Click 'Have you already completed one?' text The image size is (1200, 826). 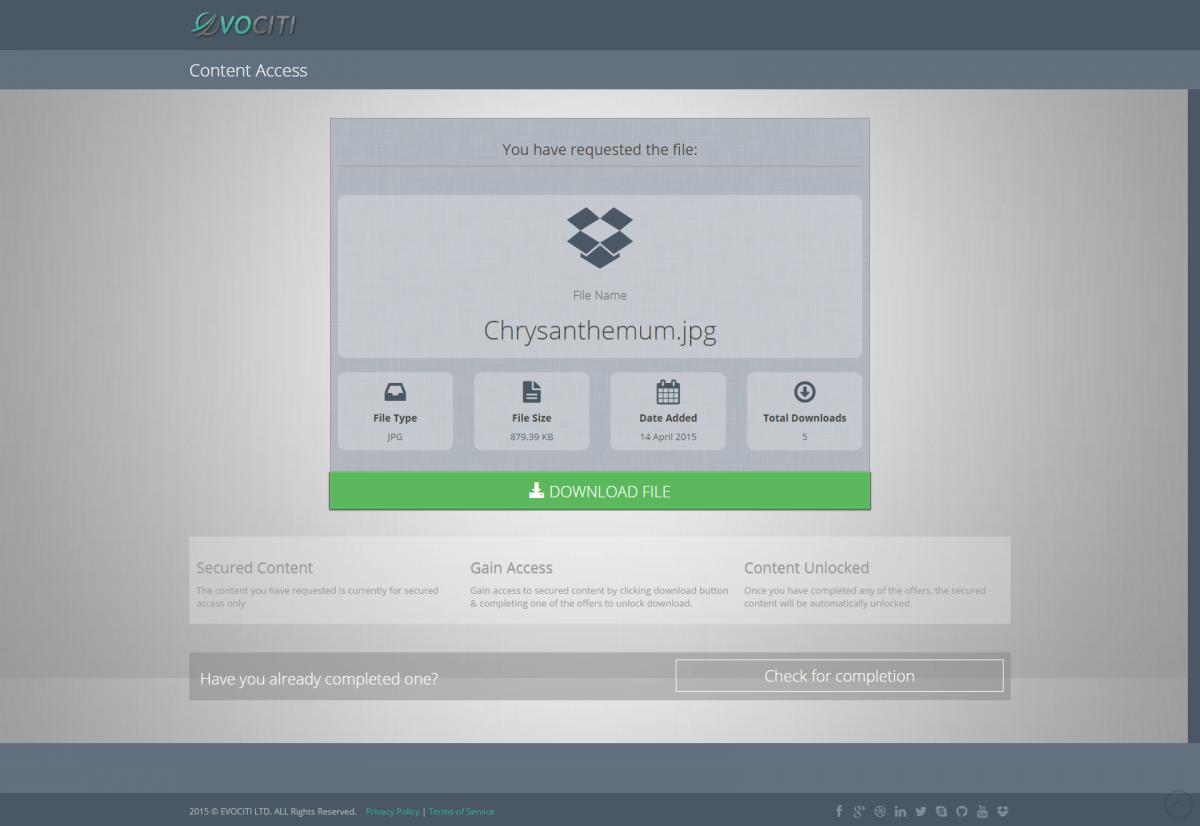tap(319, 679)
